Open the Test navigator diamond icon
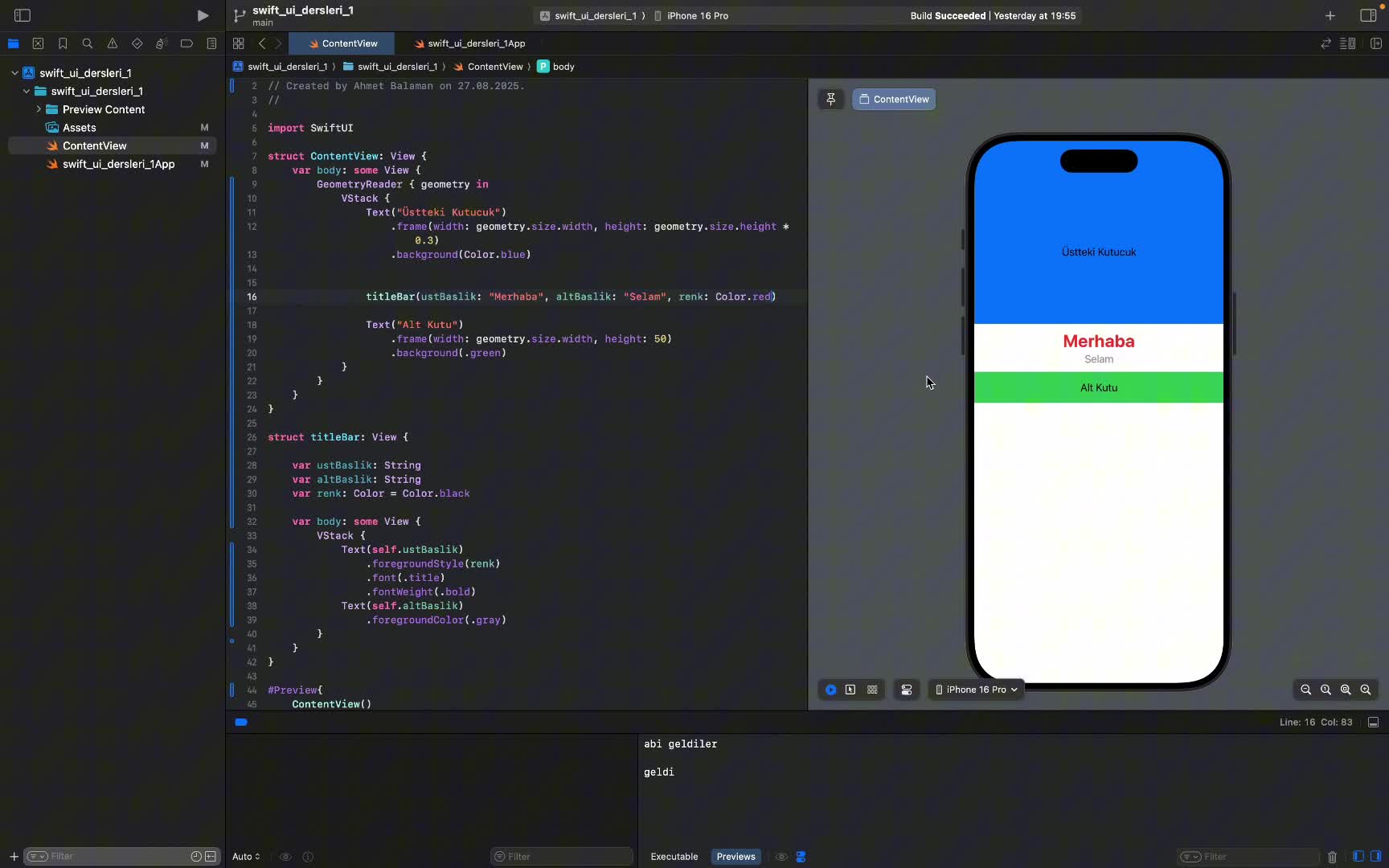The image size is (1389, 868). [x=137, y=43]
